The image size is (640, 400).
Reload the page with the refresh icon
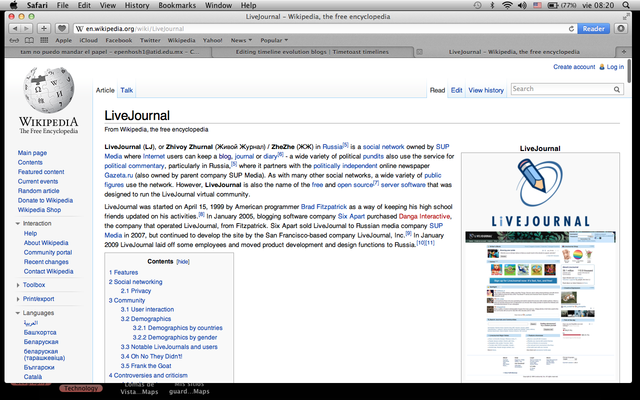pos(571,29)
